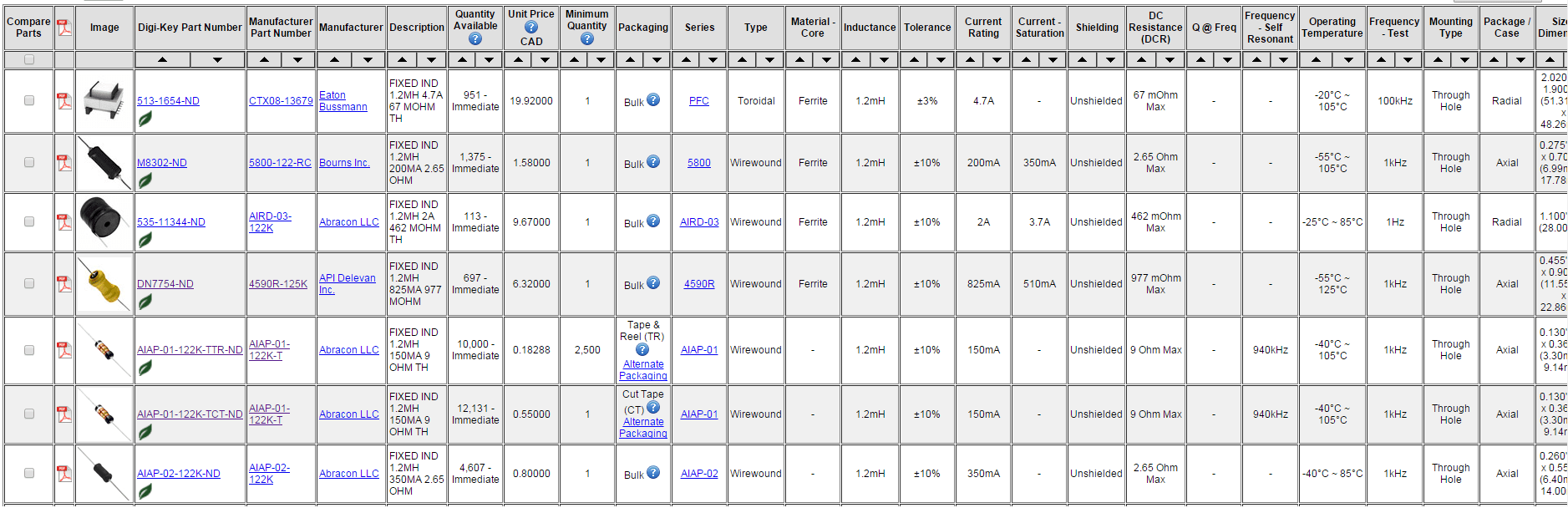Click RoHS leaf icon under M8302-ND
The image size is (1568, 508).
(145, 180)
